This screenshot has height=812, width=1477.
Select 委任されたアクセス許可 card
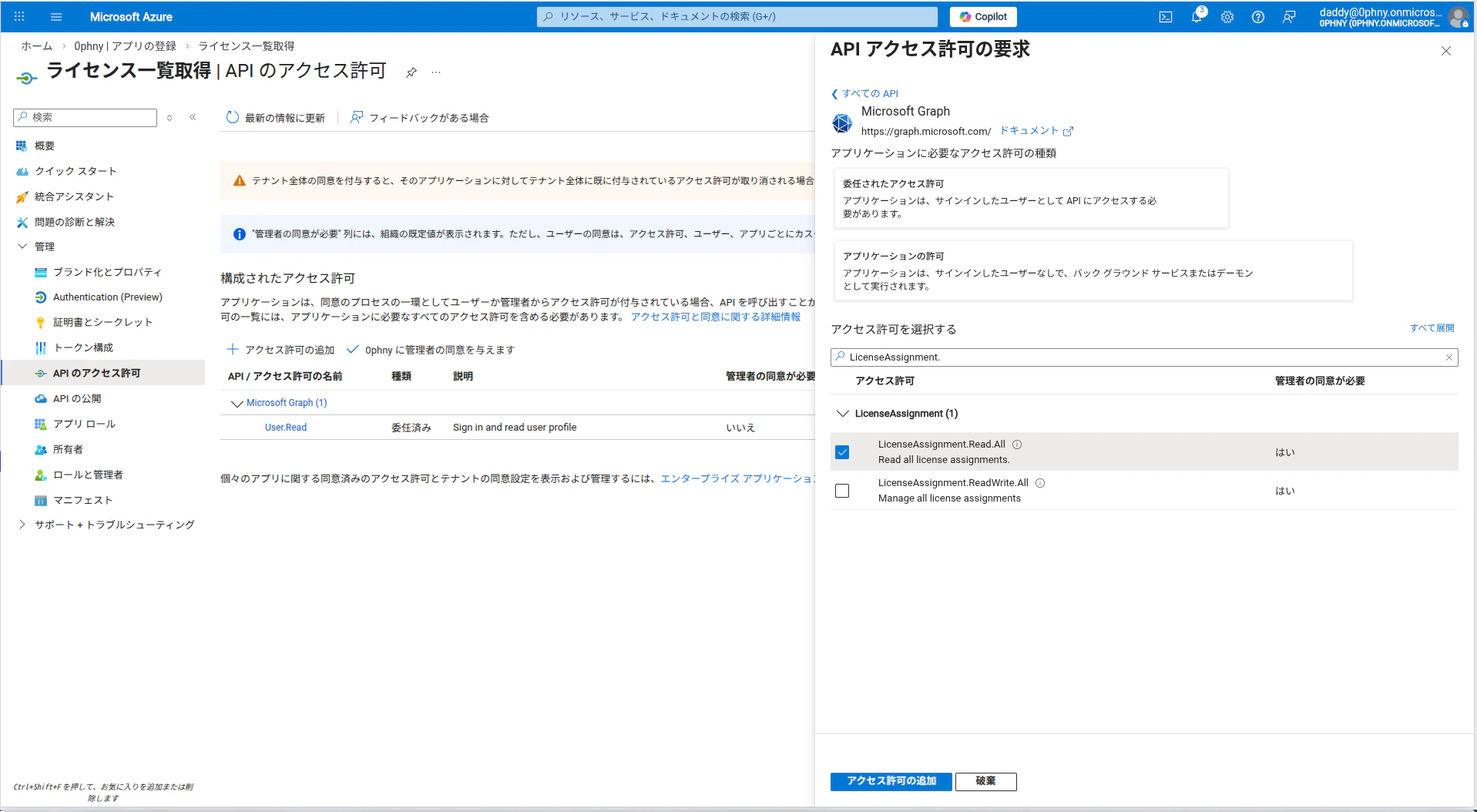(1031, 198)
